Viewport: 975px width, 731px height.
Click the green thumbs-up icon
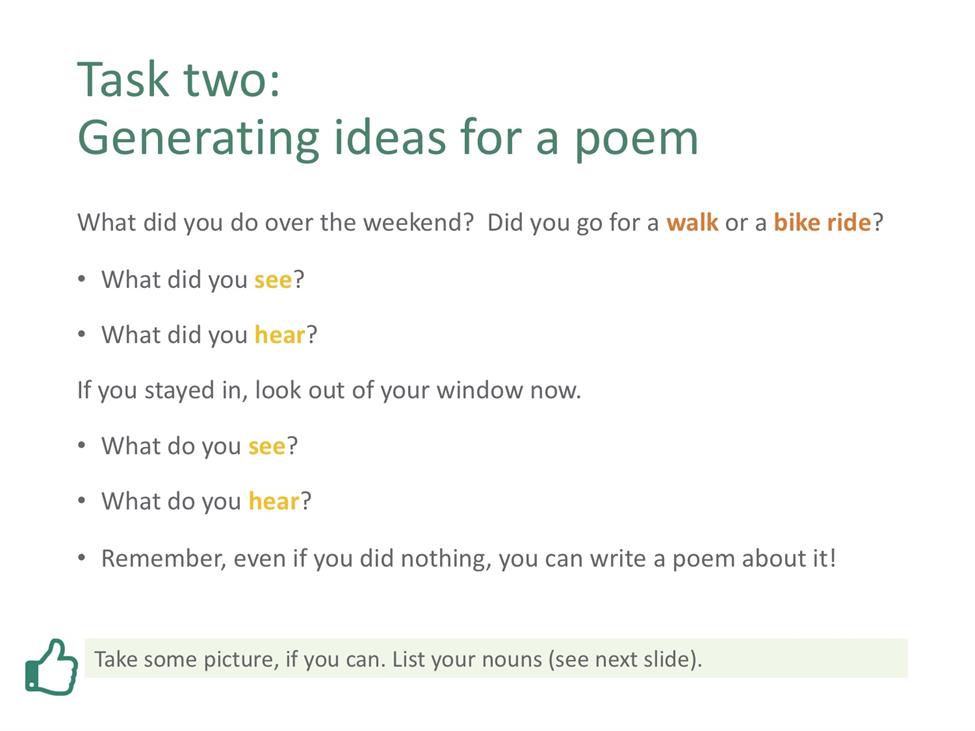click(x=52, y=667)
